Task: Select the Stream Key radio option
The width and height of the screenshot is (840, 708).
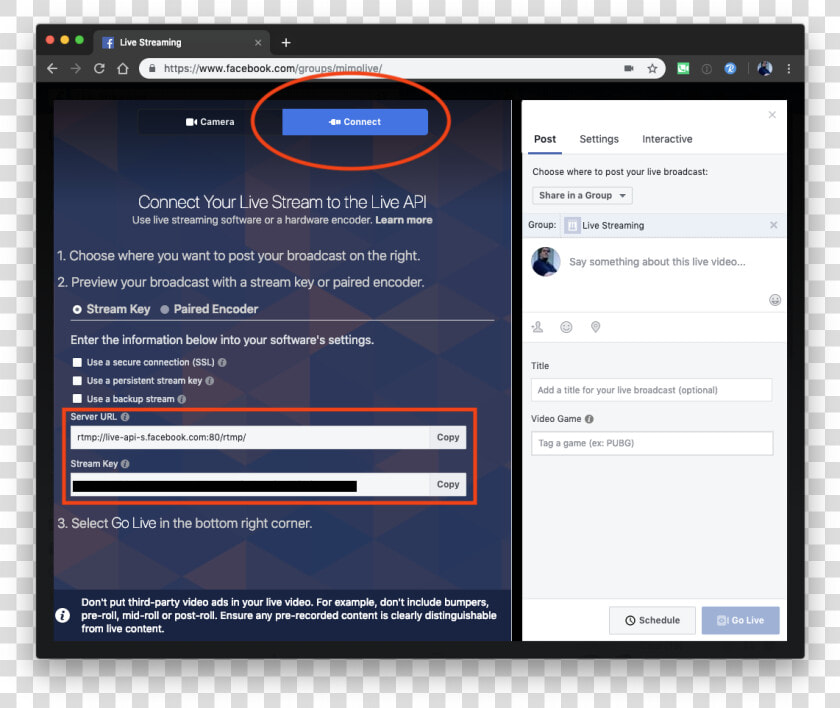Action: click(77, 310)
